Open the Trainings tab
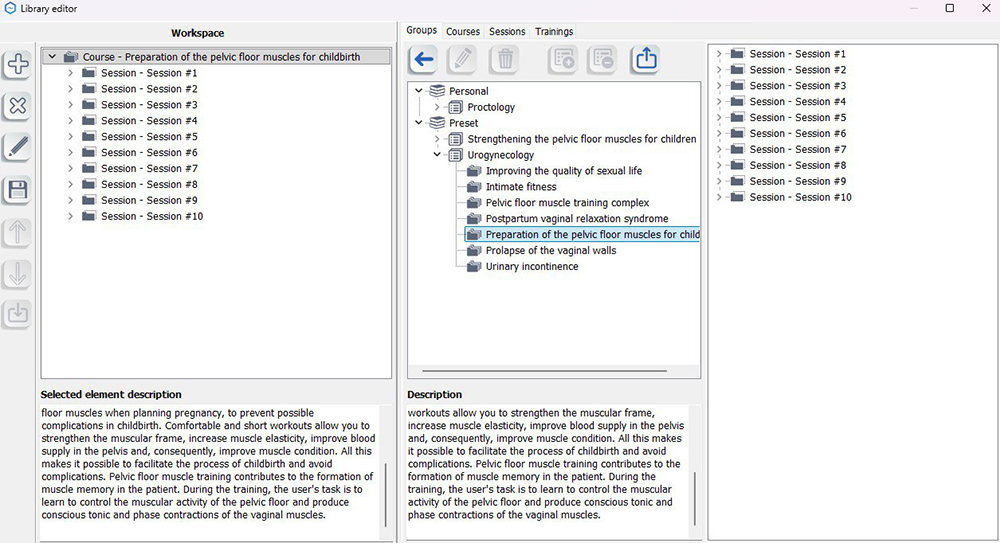This screenshot has height=543, width=1000. (554, 32)
